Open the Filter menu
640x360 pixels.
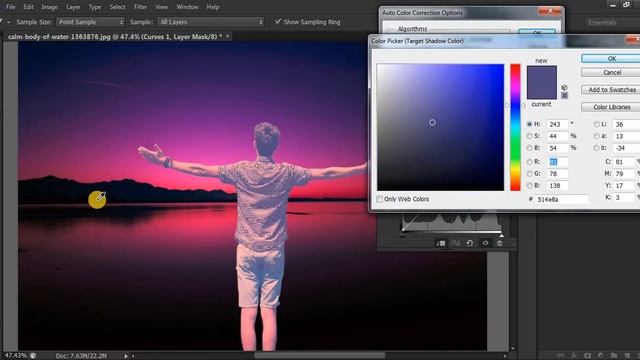[x=140, y=7]
